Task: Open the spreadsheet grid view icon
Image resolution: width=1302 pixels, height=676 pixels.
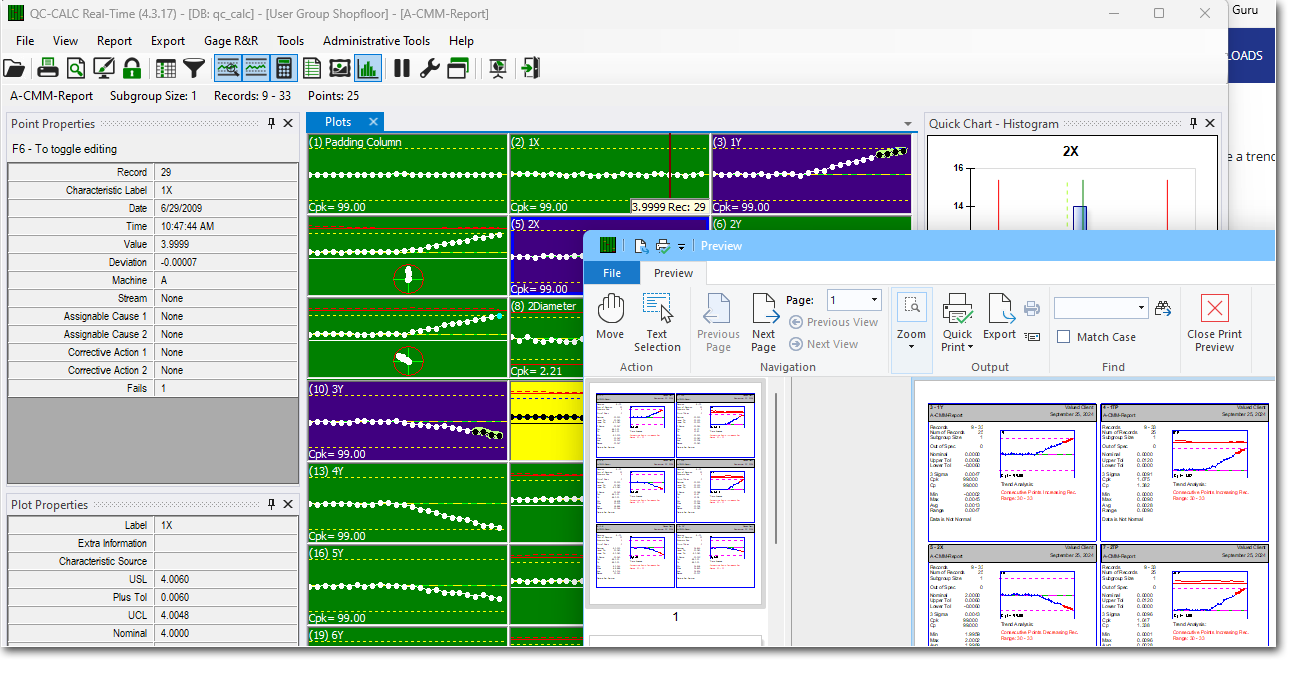Action: point(166,68)
